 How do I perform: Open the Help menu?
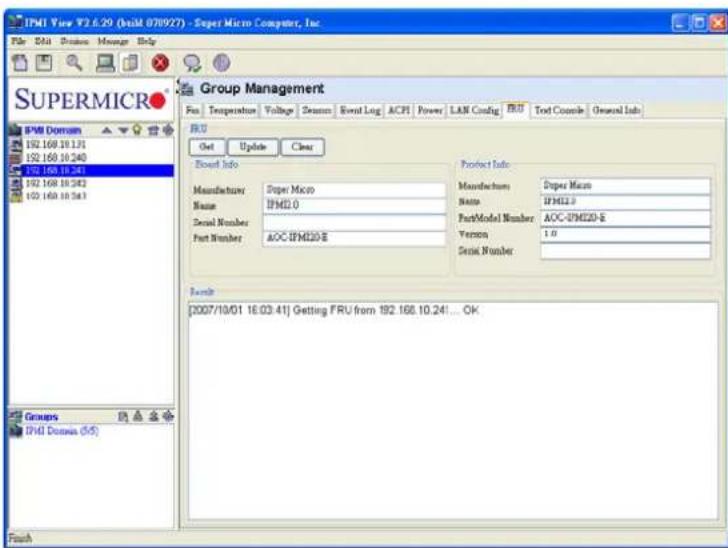(147, 41)
